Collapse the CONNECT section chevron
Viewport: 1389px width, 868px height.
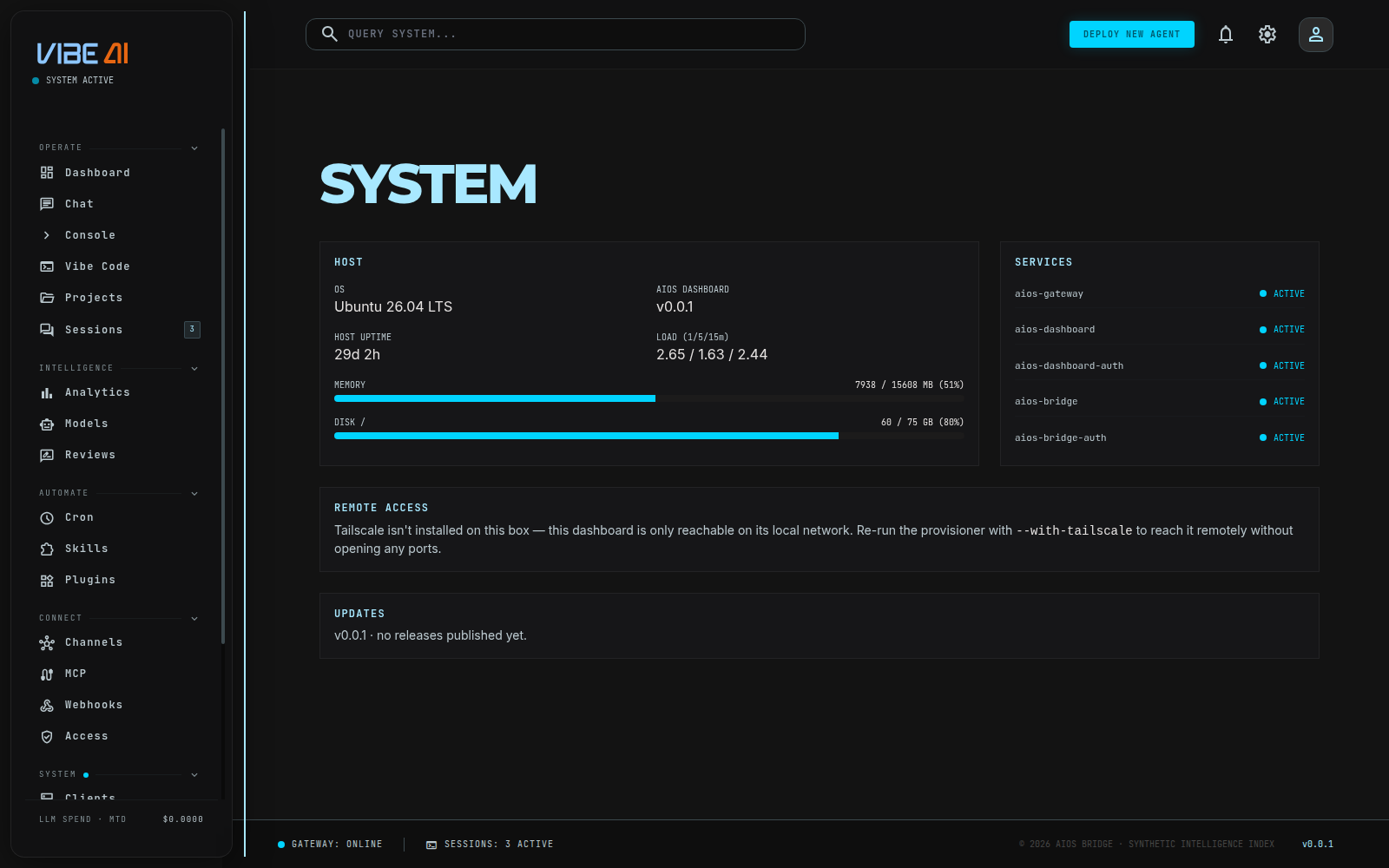[x=194, y=619]
